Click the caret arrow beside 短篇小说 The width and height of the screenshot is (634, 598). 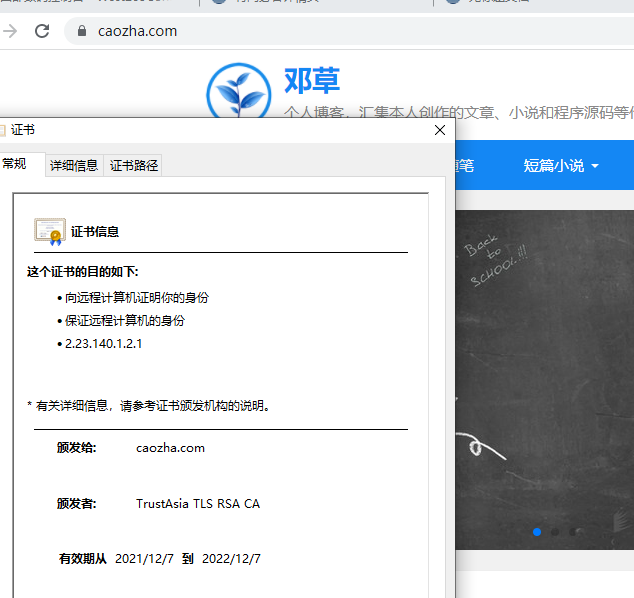(x=595, y=167)
